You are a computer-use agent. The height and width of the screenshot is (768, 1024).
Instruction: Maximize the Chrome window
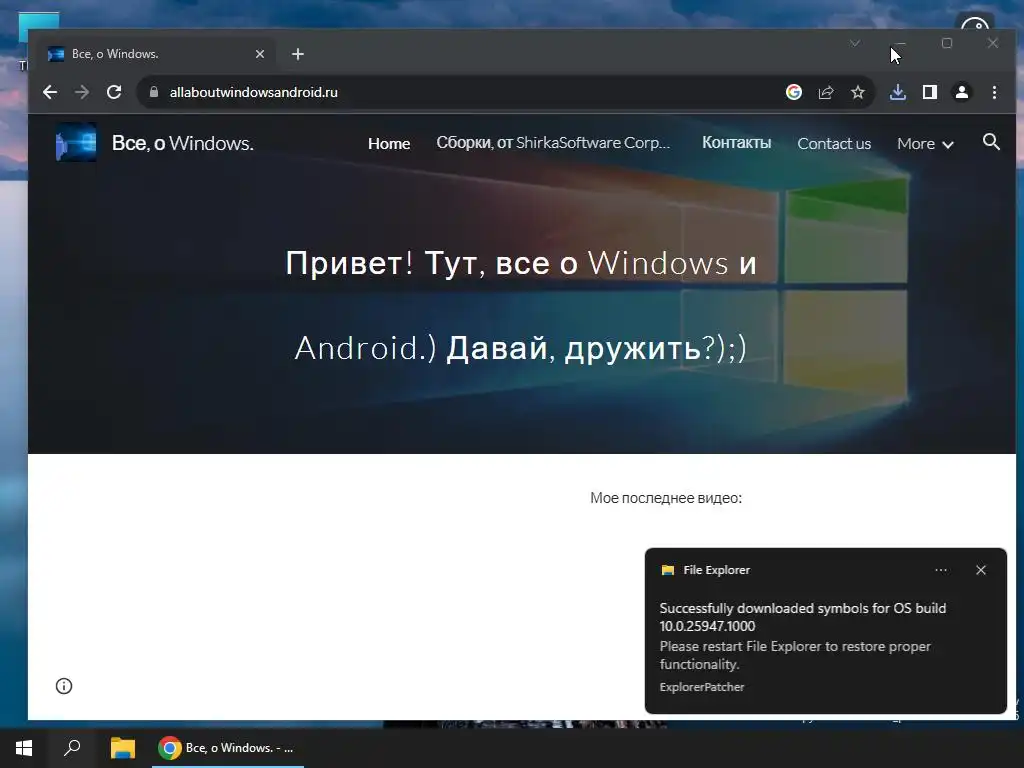point(946,43)
